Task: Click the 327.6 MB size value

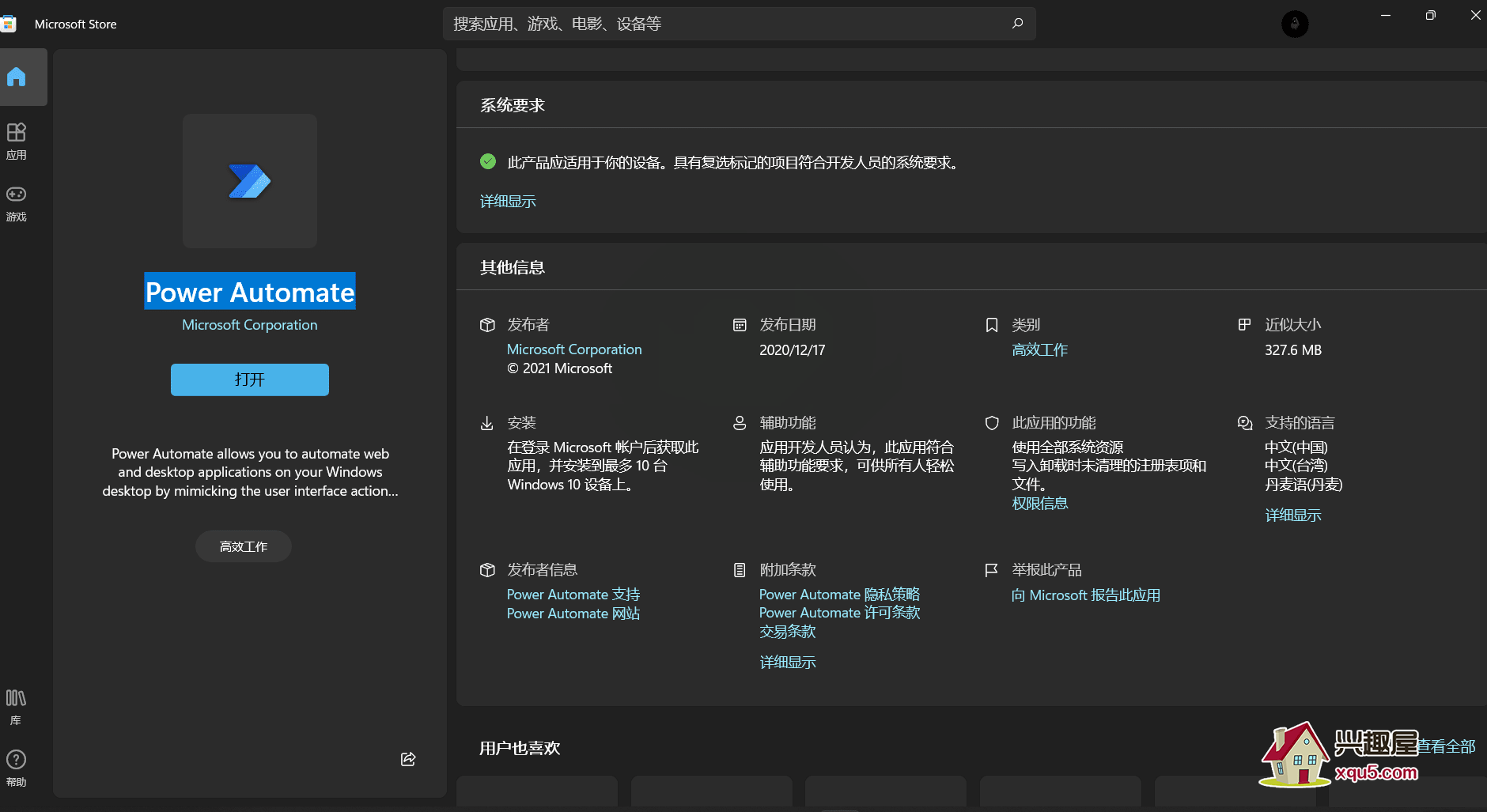Action: (x=1293, y=350)
